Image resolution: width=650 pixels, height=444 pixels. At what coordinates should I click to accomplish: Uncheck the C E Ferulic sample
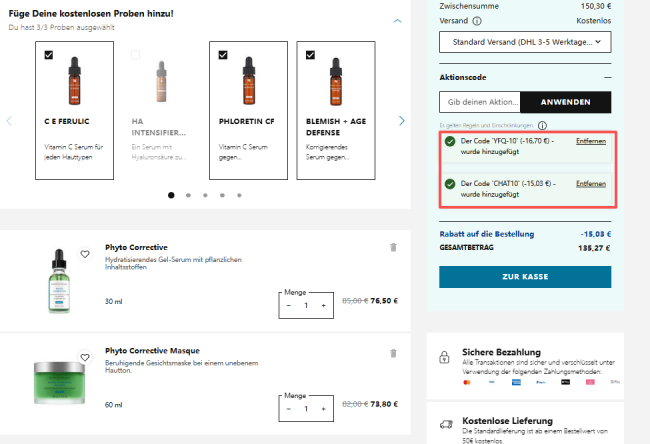pyautogui.click(x=49, y=55)
